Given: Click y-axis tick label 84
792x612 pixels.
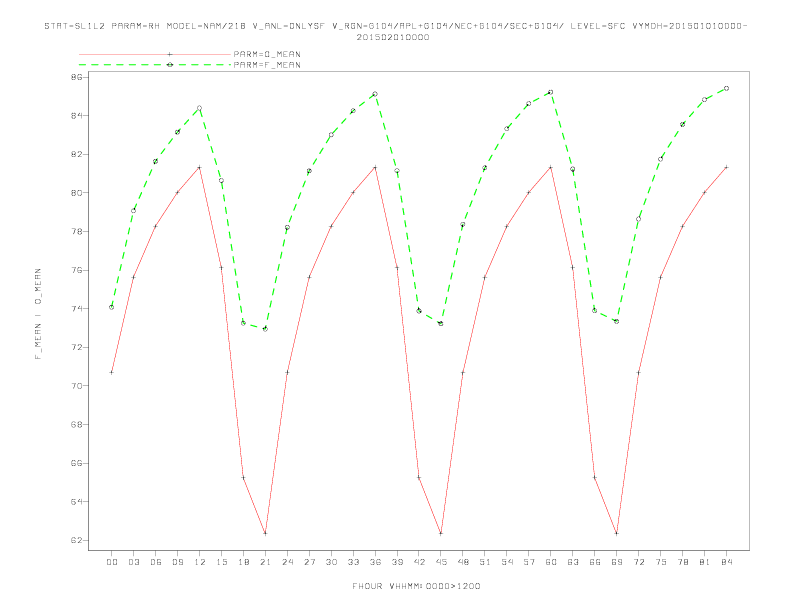Looking at the screenshot, I should tap(76, 116).
